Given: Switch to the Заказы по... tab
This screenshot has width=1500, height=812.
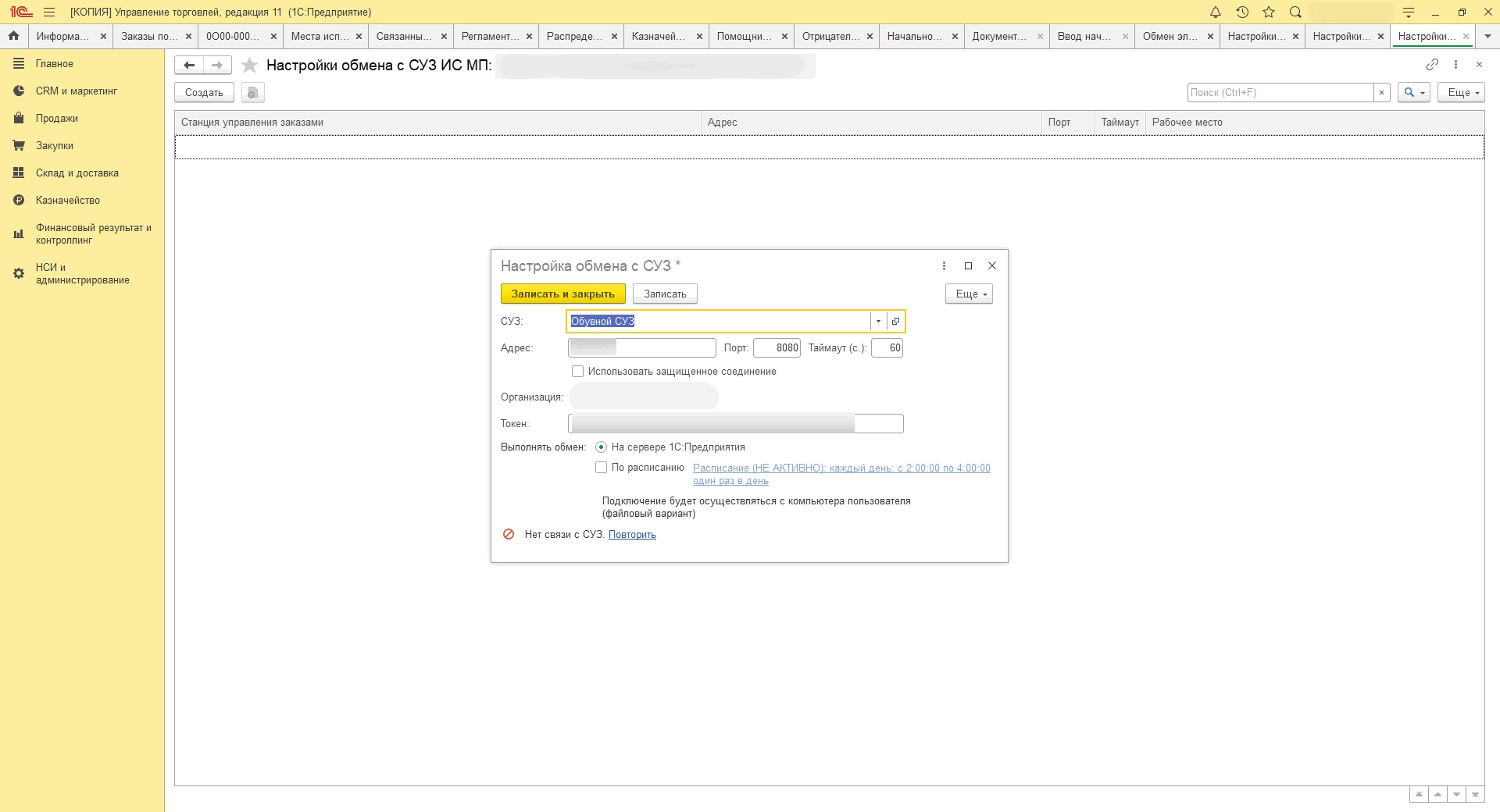Looking at the screenshot, I should click(x=149, y=36).
